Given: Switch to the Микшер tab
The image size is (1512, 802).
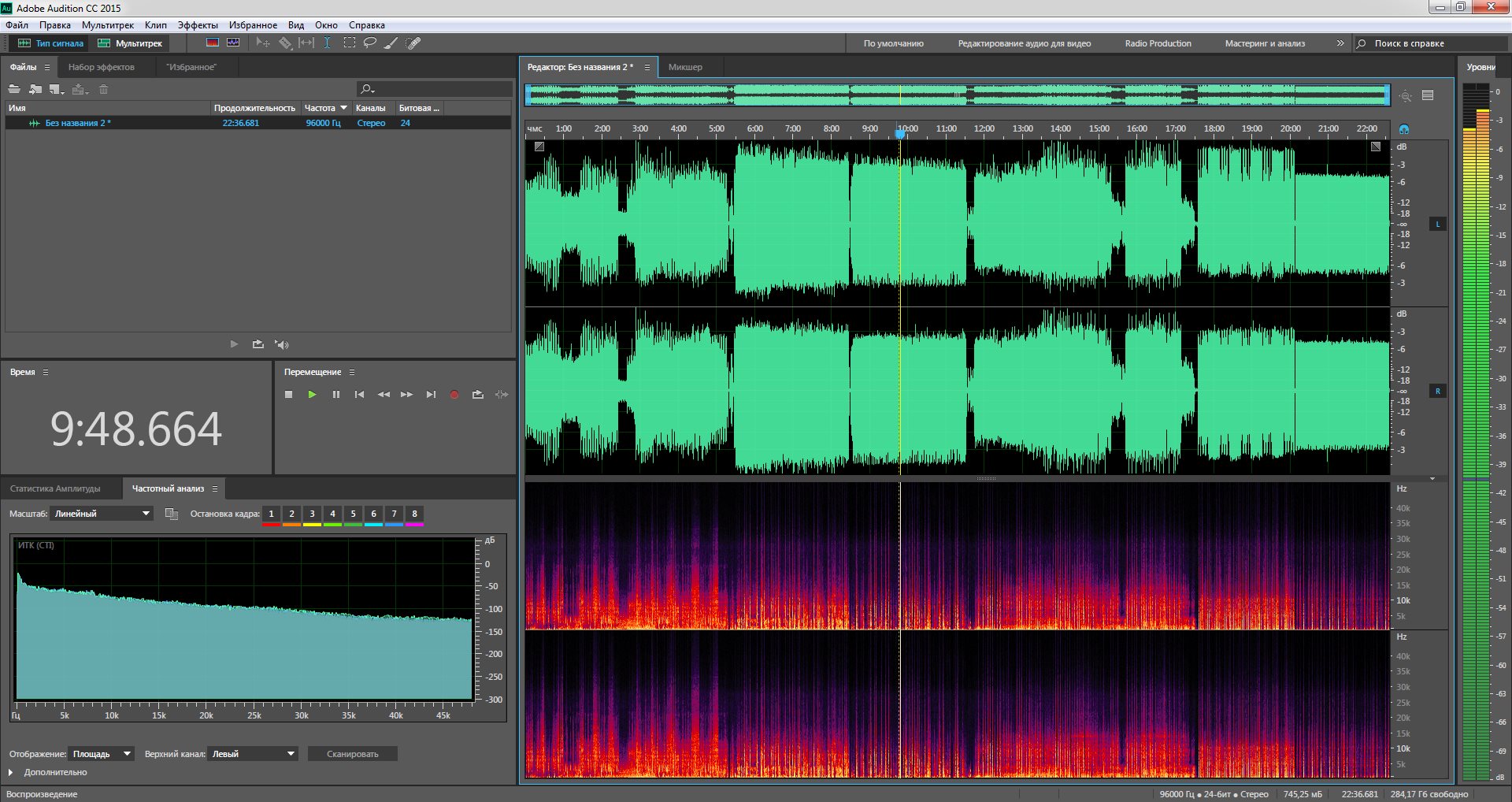Looking at the screenshot, I should pyautogui.click(x=685, y=67).
